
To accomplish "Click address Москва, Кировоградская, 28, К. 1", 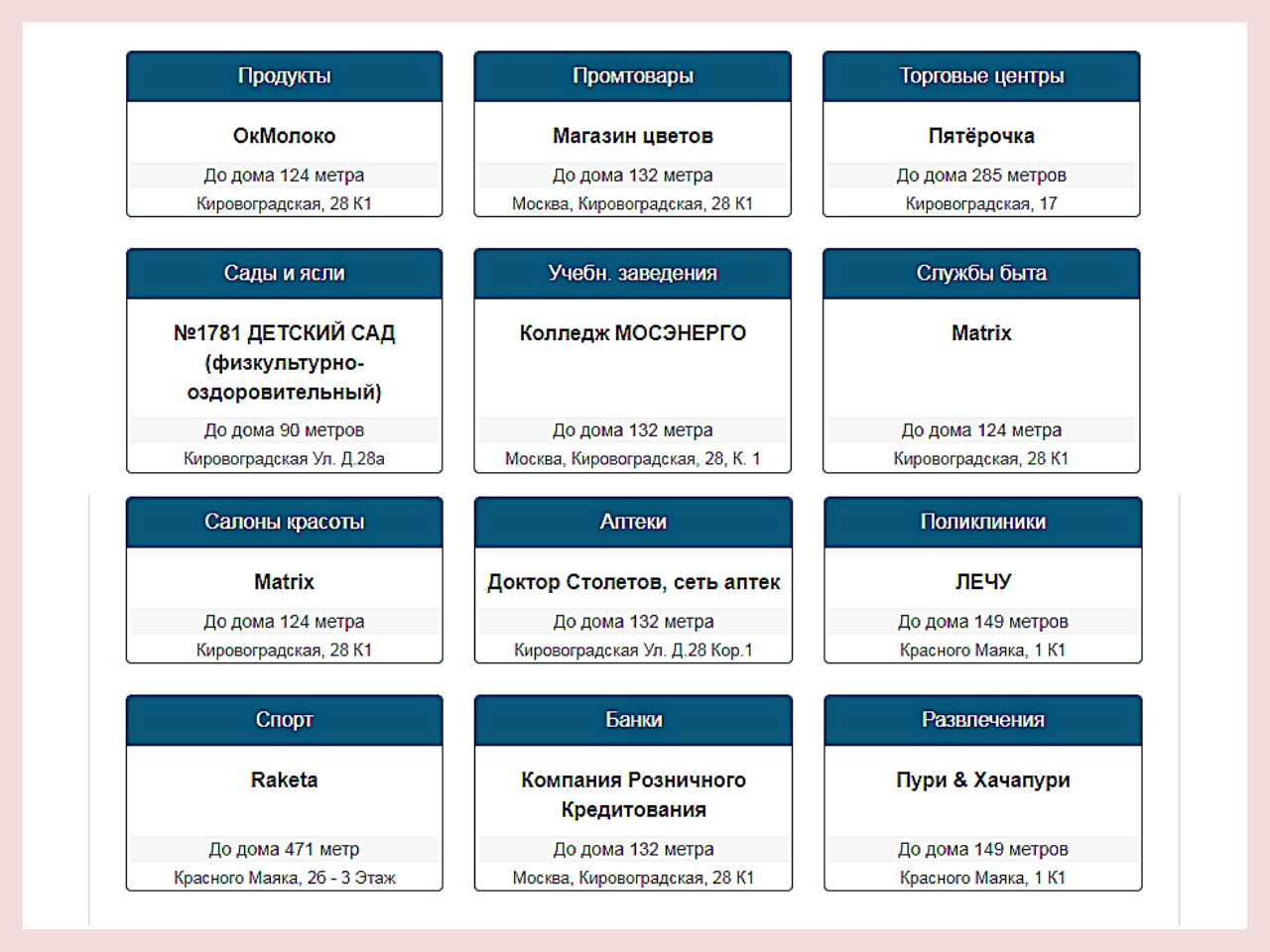I will [632, 459].
